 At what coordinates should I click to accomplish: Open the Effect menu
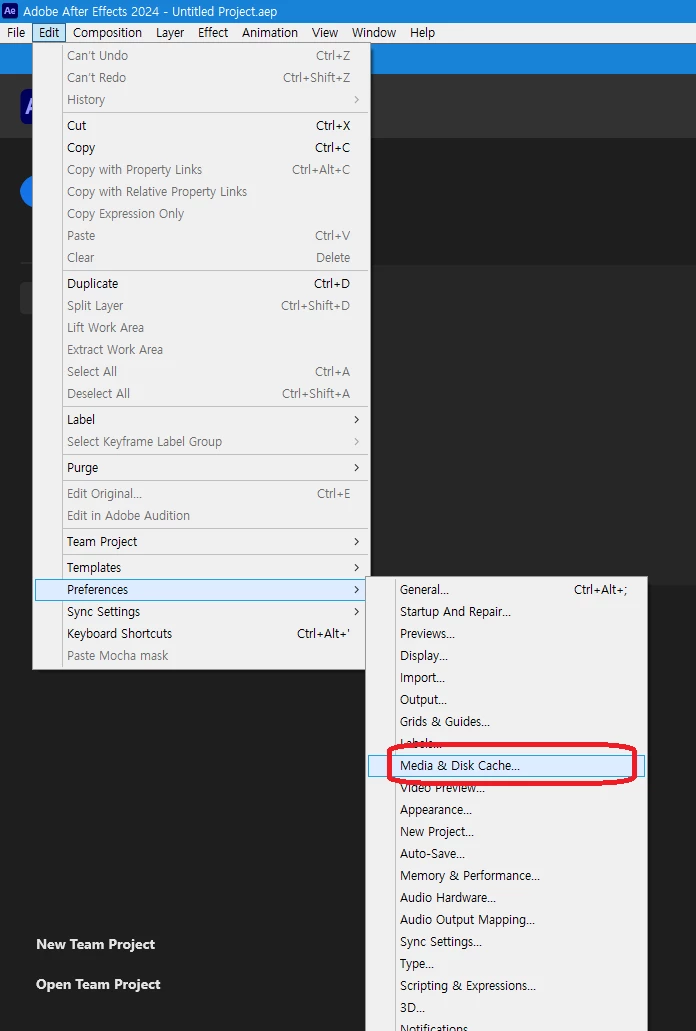213,32
